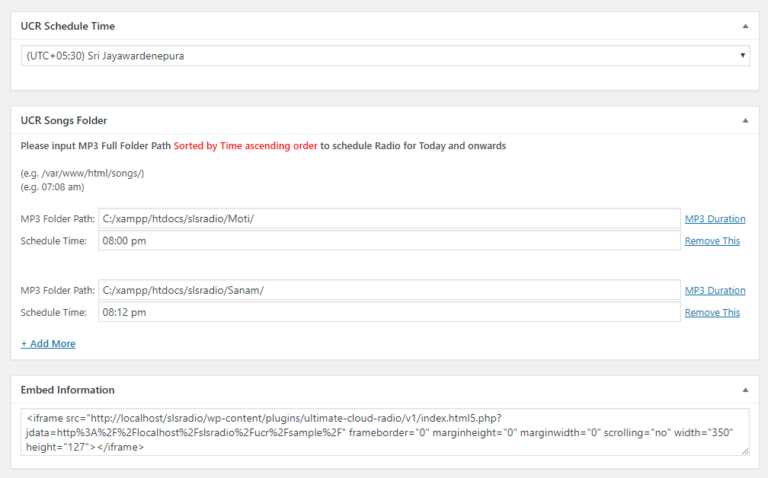
Task: Click the Embed Information panel title
Action: click(68, 389)
